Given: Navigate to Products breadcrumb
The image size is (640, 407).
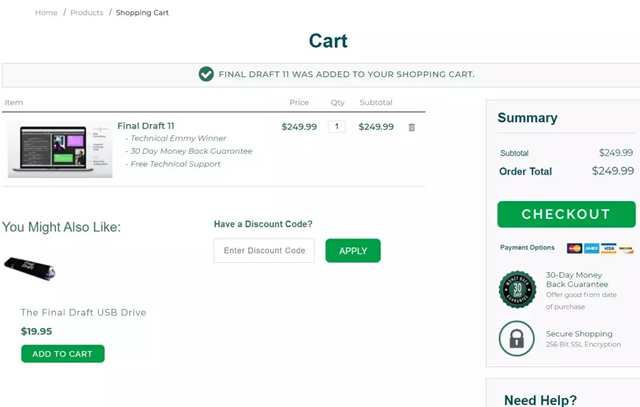Looking at the screenshot, I should click(86, 13).
